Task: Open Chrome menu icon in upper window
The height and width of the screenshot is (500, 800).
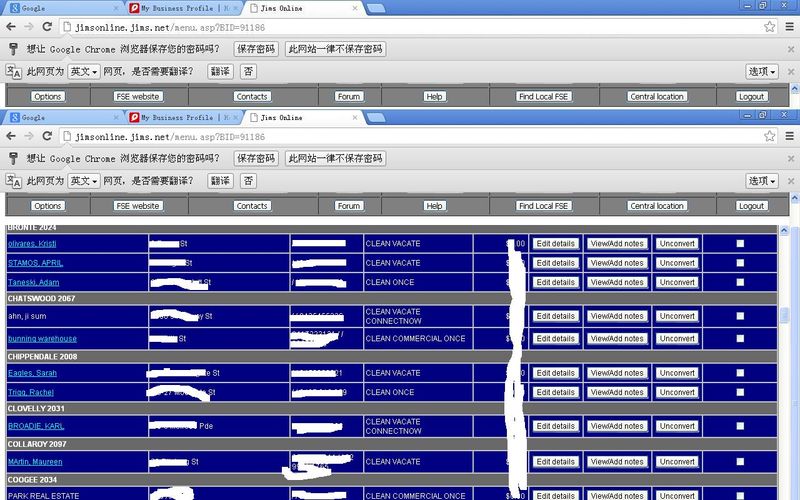Action: pos(789,27)
